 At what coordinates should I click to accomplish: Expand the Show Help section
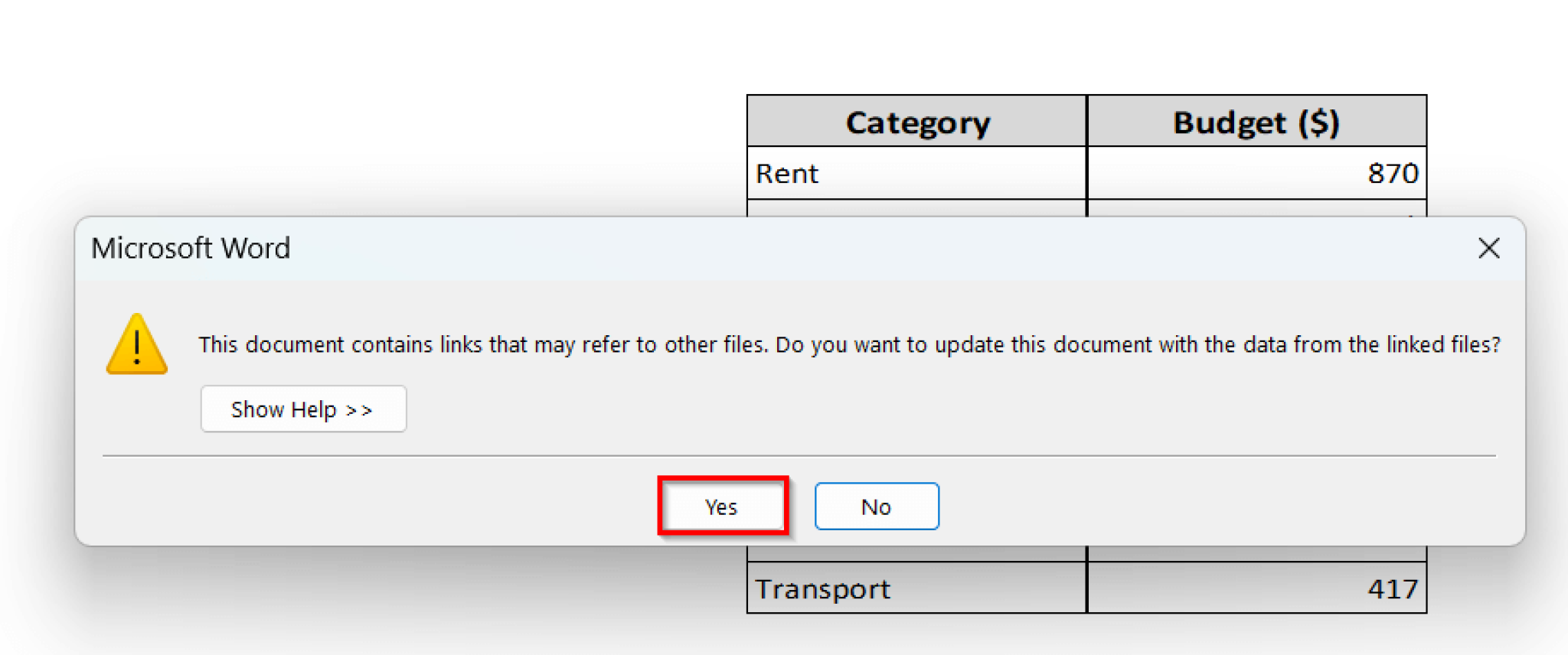303,409
